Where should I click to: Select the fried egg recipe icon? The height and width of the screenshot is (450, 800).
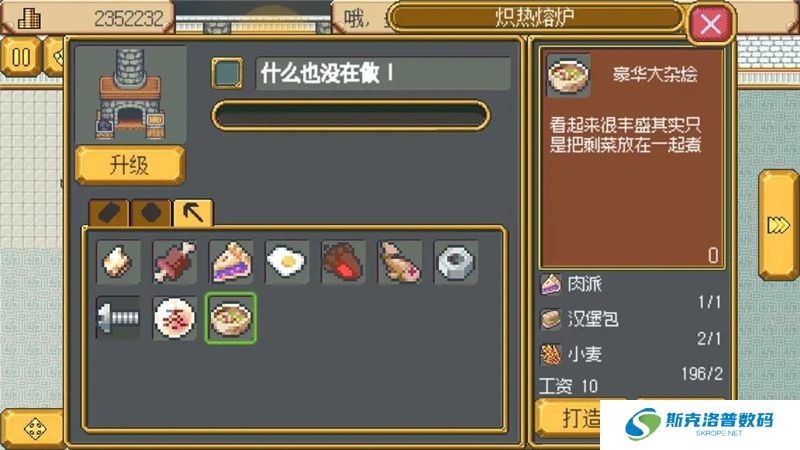tap(287, 262)
